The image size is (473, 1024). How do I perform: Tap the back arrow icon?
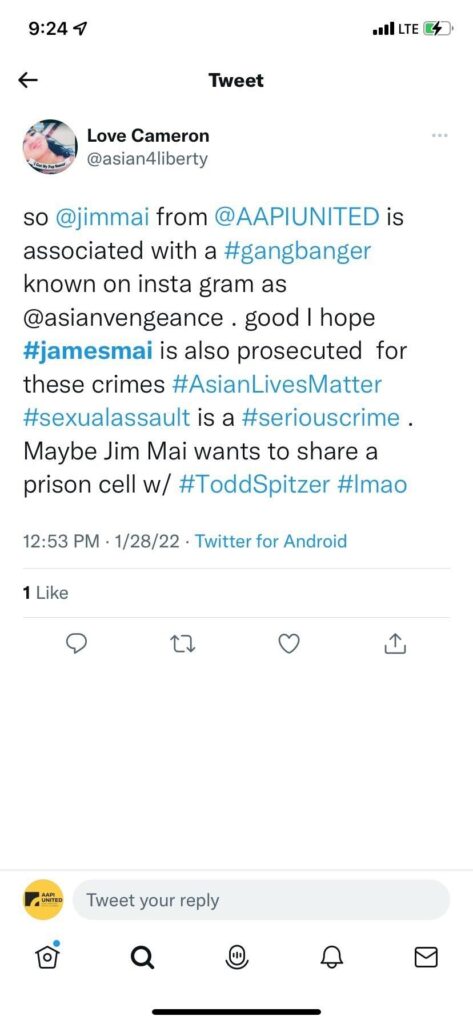click(28, 80)
